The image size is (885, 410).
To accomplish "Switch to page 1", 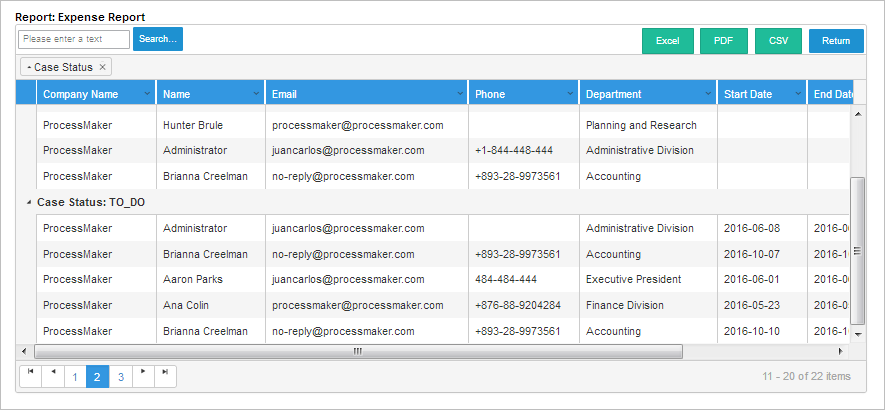I will (x=75, y=377).
